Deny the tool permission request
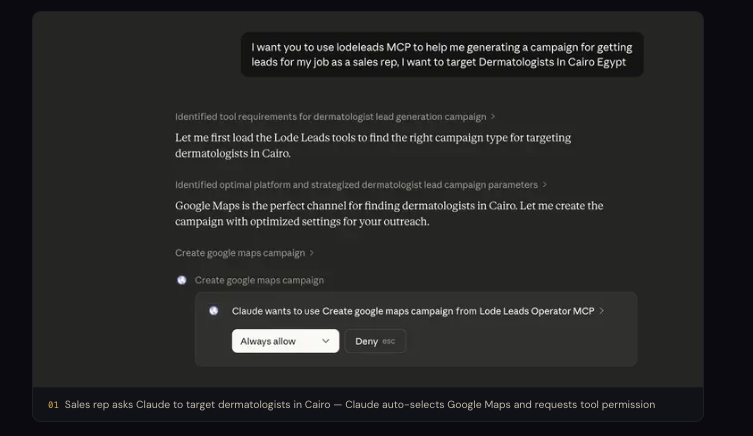This screenshot has height=436, width=753. click(x=375, y=341)
